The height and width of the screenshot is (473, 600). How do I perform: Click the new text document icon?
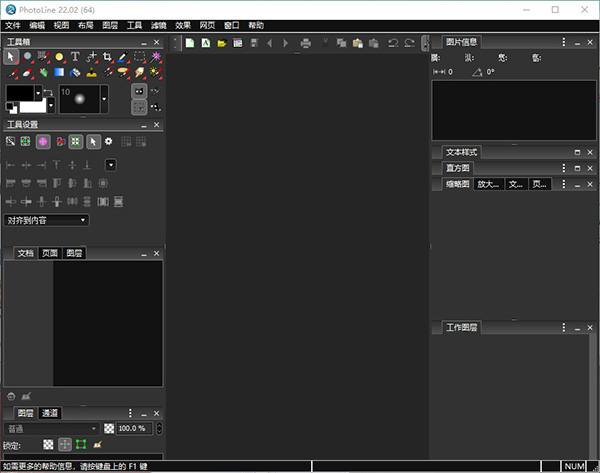click(206, 43)
